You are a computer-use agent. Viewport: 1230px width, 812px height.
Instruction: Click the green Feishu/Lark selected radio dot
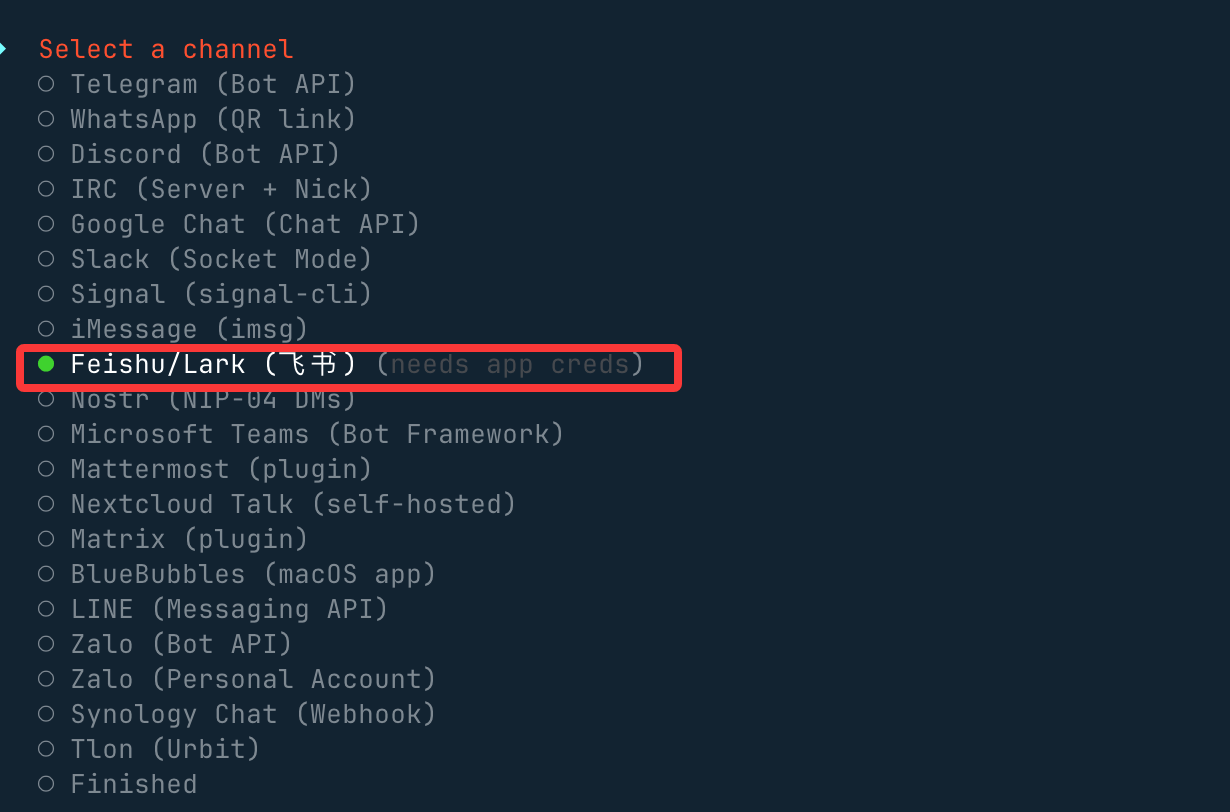(46, 364)
